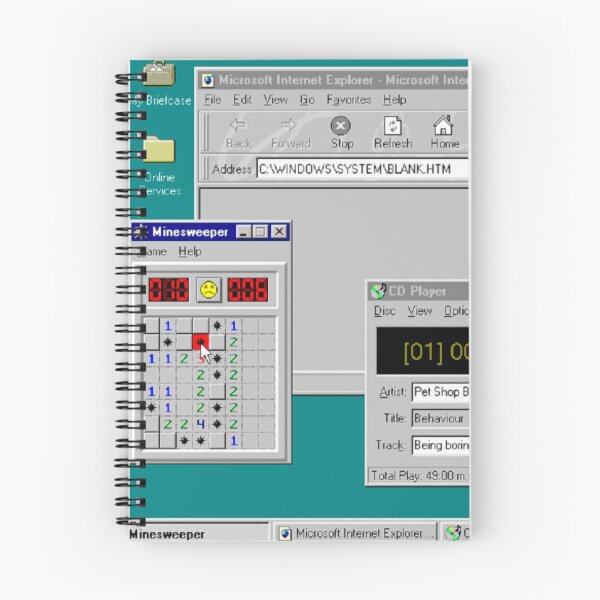
Task: Click the Minesweeper mine counter display
Action: click(169, 290)
